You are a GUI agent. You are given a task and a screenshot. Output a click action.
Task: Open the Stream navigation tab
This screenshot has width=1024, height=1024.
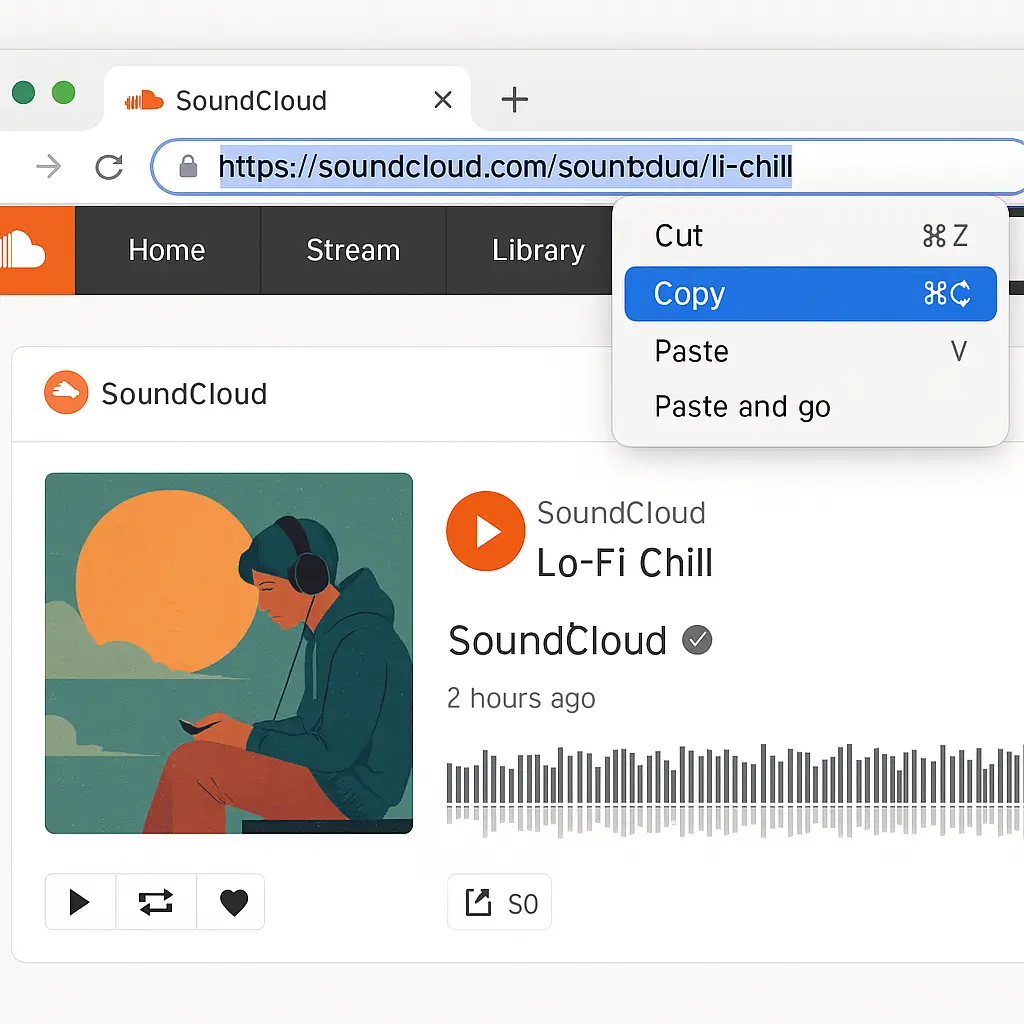[353, 250]
